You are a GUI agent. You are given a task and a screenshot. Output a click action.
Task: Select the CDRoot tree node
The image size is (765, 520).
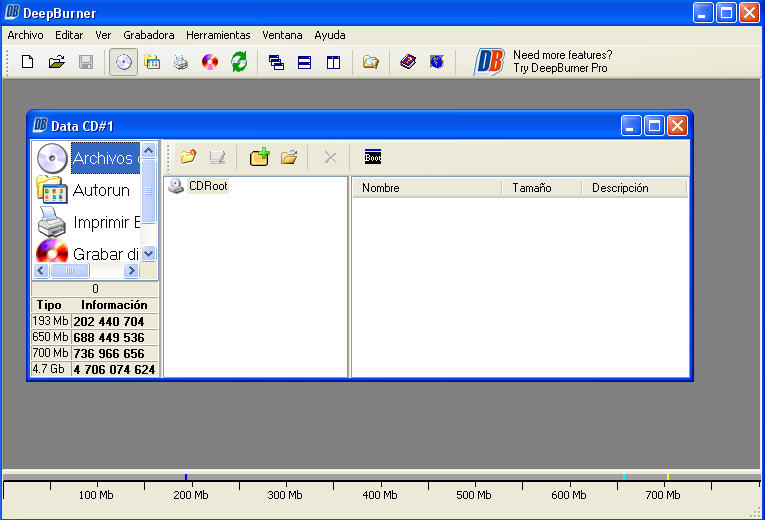click(x=208, y=186)
